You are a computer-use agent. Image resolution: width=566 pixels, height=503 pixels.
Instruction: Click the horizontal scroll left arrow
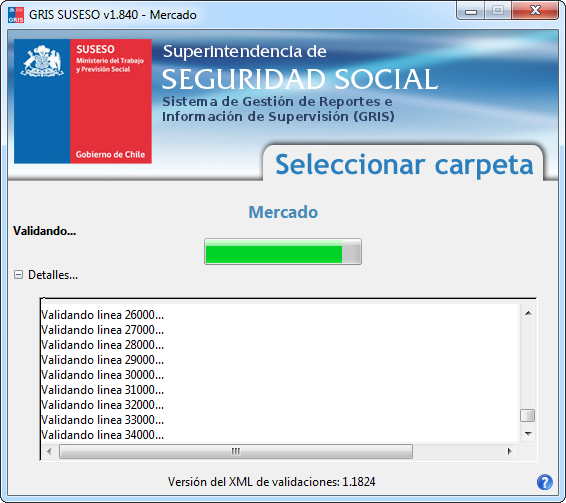coord(49,451)
